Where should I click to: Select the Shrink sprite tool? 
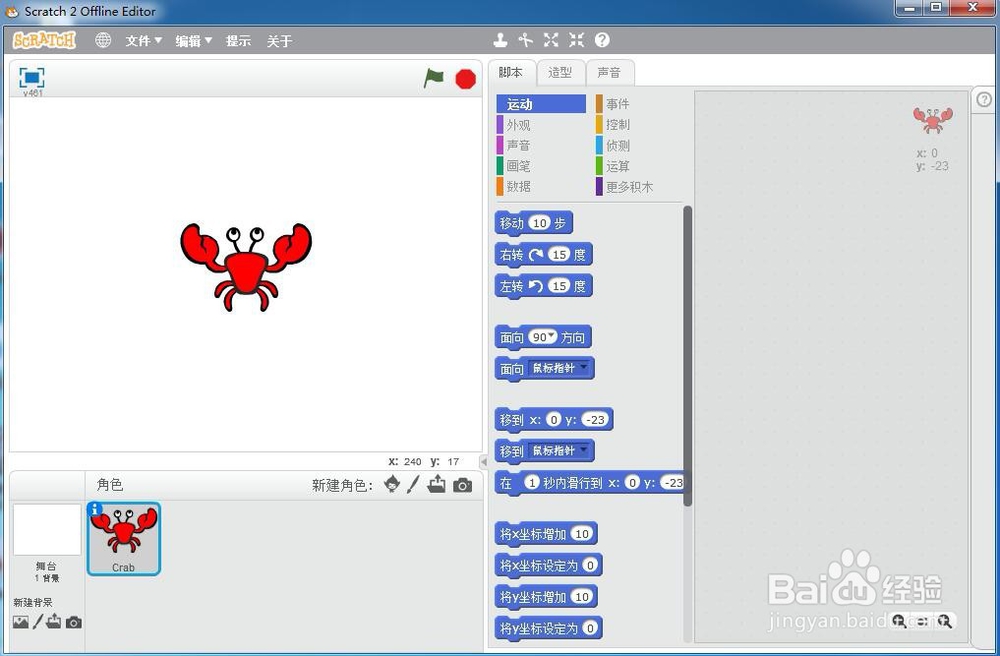pyautogui.click(x=577, y=40)
